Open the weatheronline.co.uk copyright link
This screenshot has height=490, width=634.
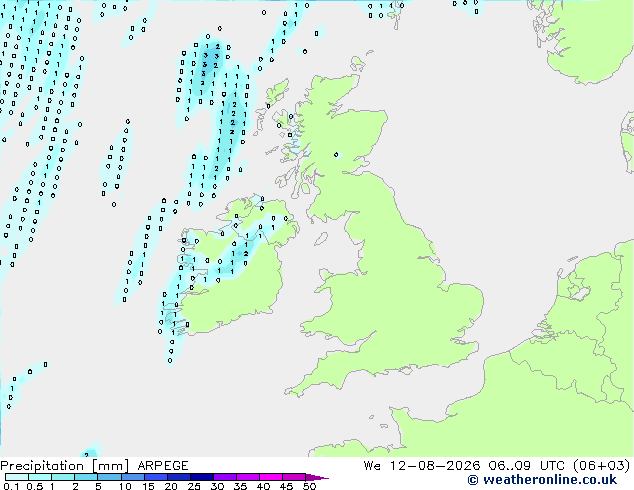542,480
